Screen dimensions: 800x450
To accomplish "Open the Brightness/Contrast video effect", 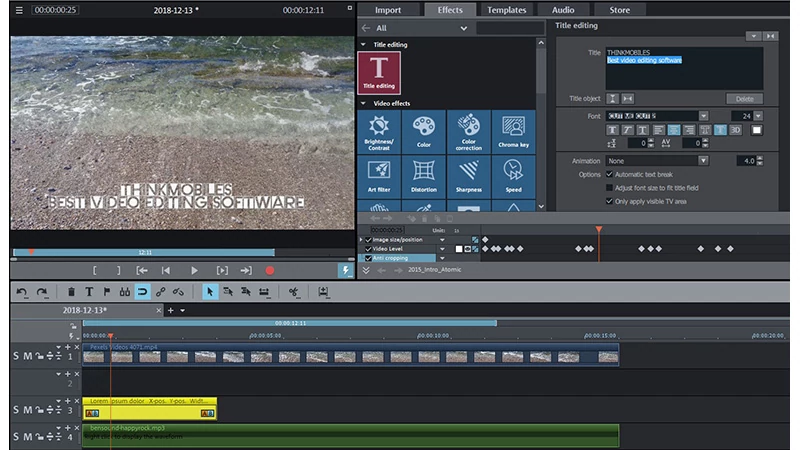I will (379, 132).
